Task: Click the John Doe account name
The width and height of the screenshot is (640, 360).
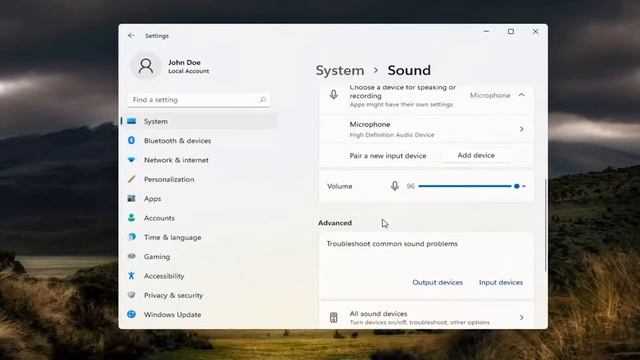Action: pos(184,62)
